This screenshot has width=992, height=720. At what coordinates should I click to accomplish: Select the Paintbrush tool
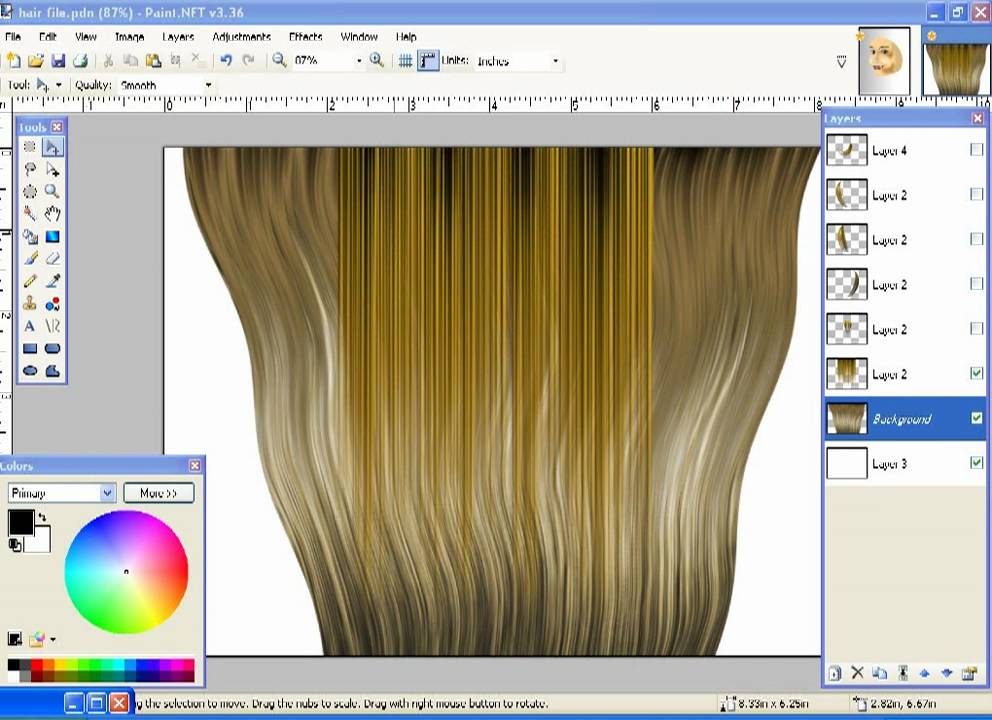click(x=30, y=259)
